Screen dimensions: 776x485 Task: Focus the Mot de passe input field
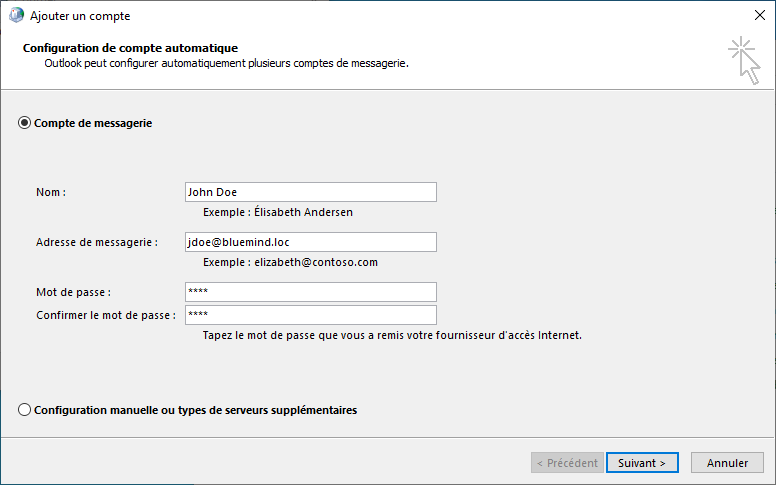310,292
